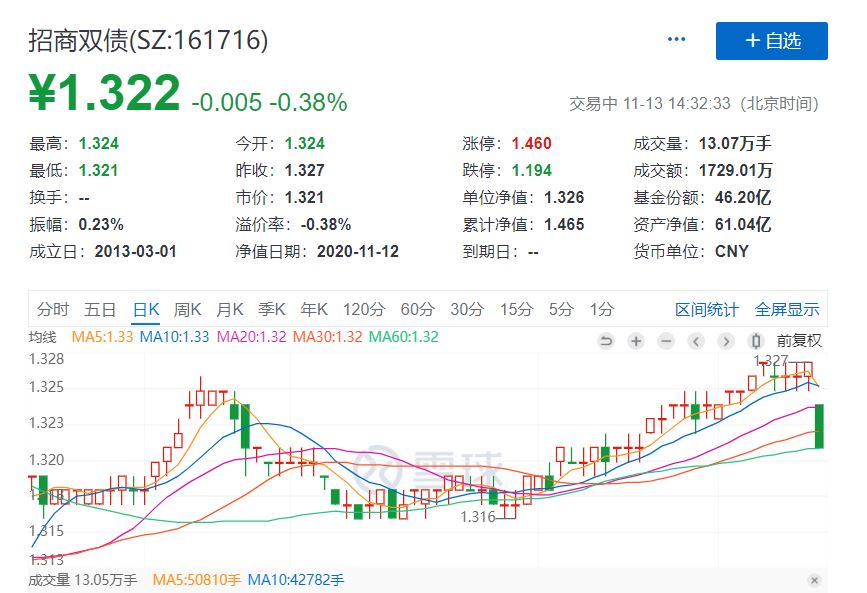
Task: Zoom in chart with plus icon
Action: tap(636, 341)
